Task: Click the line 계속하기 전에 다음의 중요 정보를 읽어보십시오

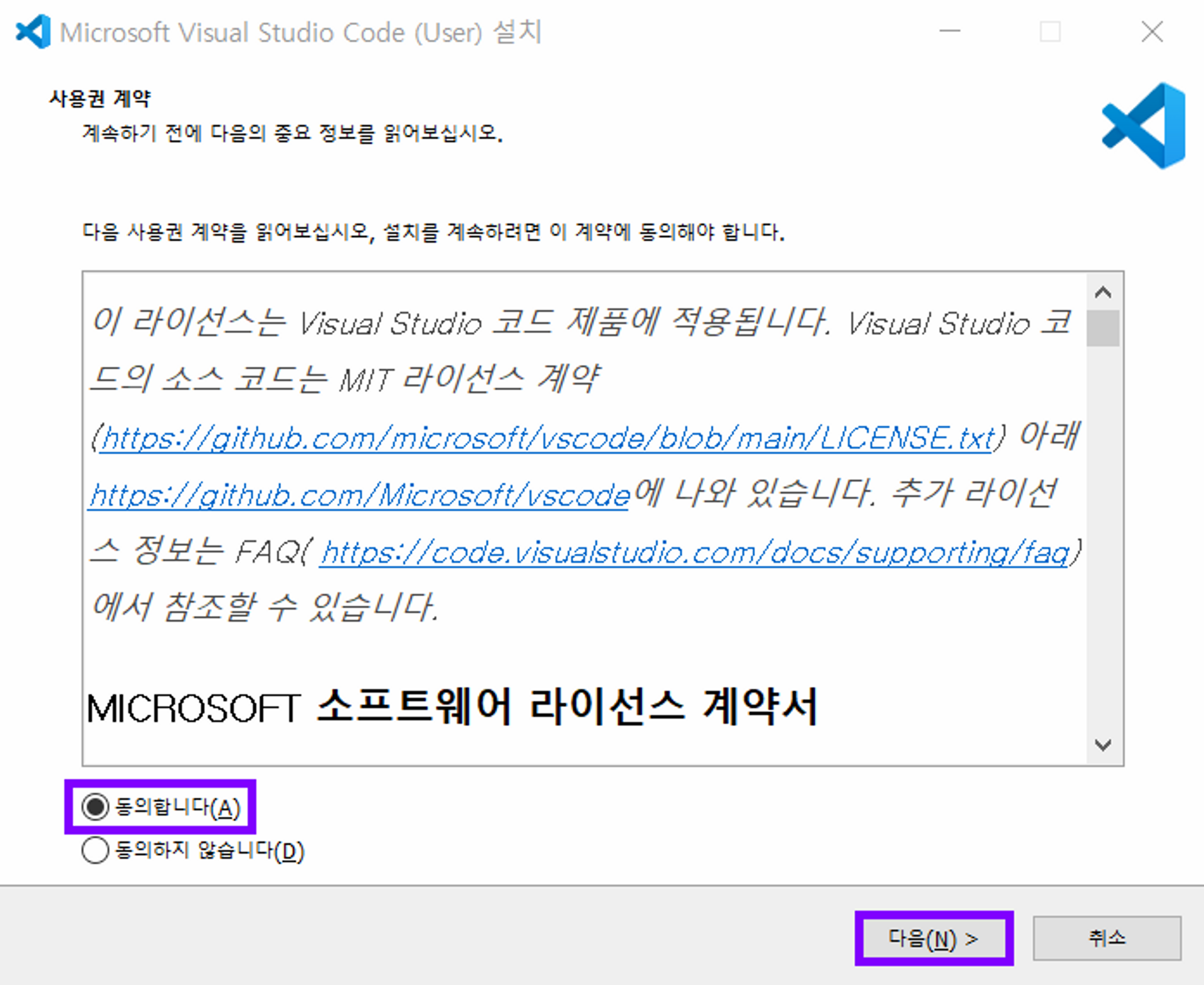Action: pyautogui.click(x=292, y=133)
